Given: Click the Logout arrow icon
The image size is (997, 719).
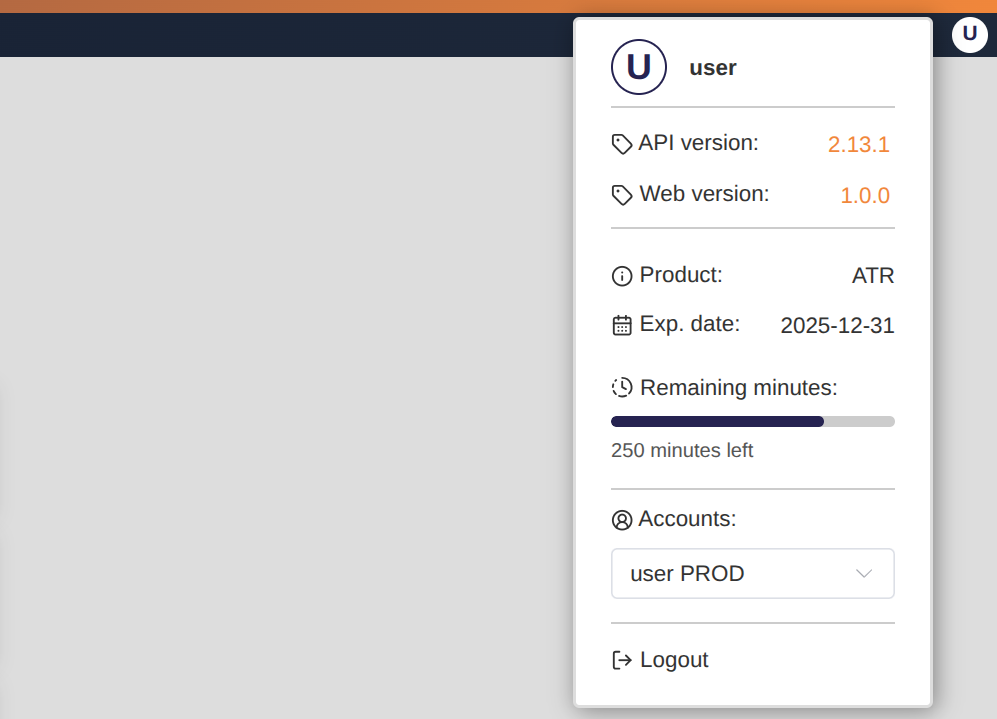Looking at the screenshot, I should tap(622, 660).
